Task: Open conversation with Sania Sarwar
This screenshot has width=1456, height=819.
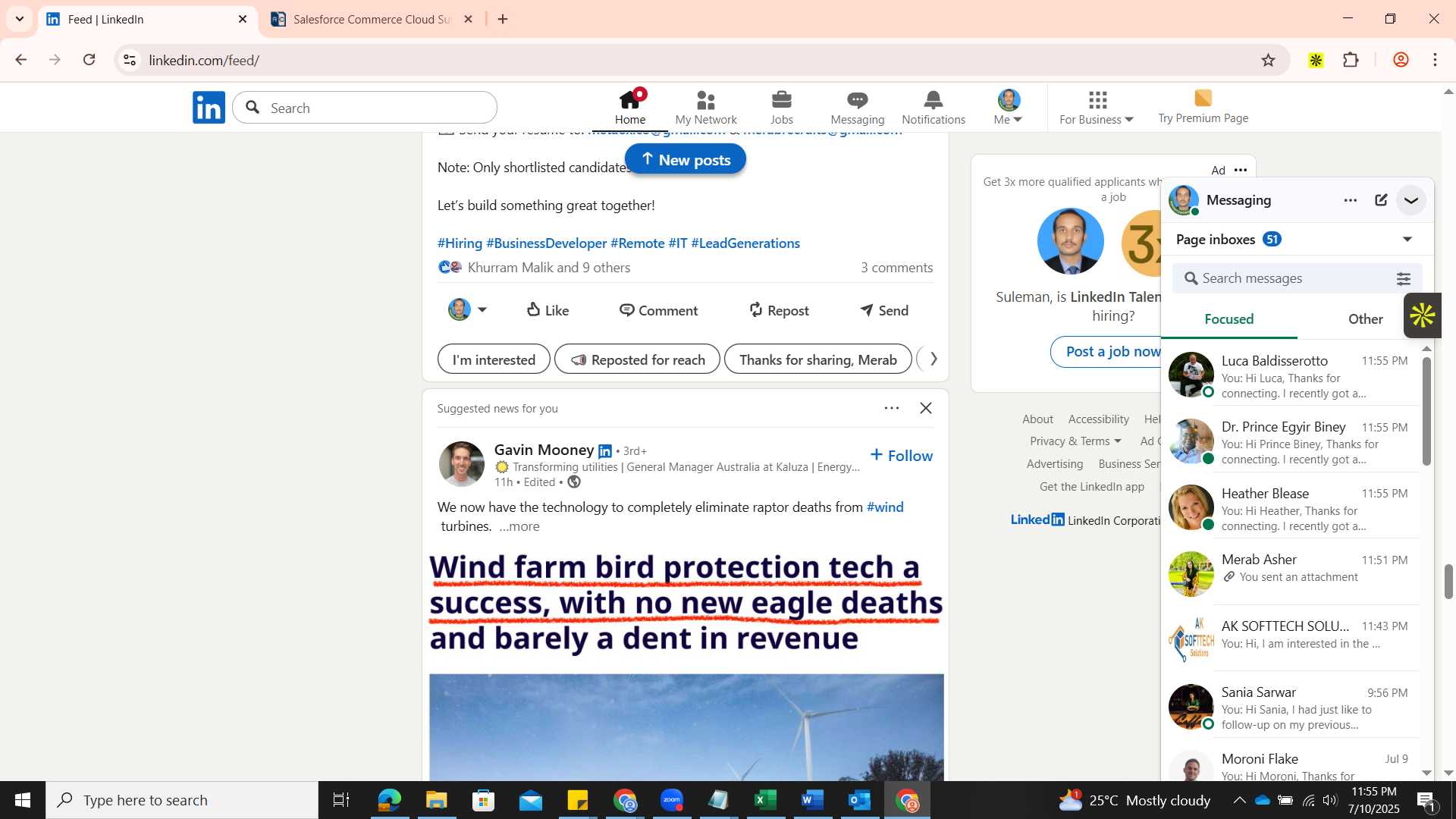Action: tap(1291, 708)
